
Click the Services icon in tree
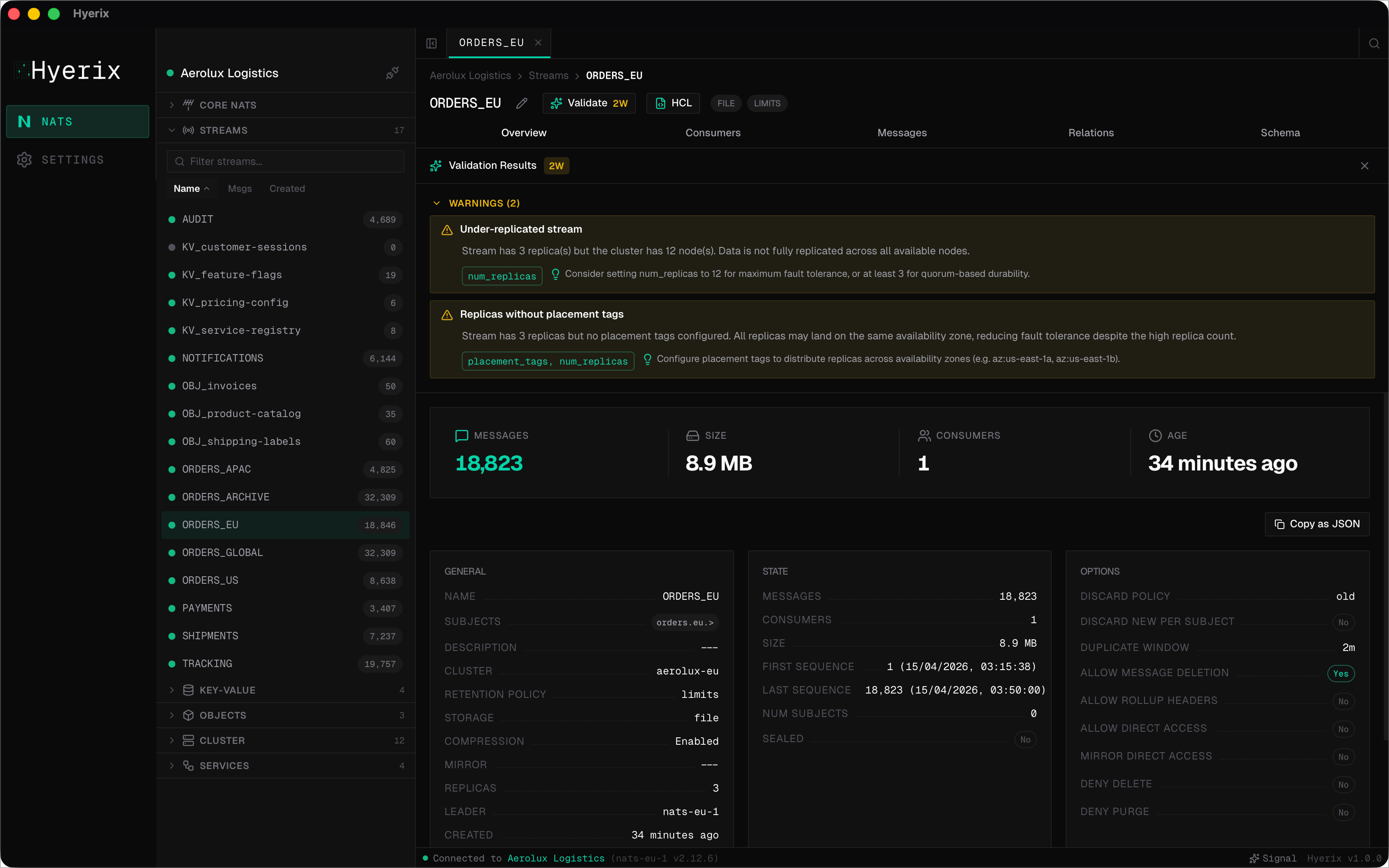188,766
